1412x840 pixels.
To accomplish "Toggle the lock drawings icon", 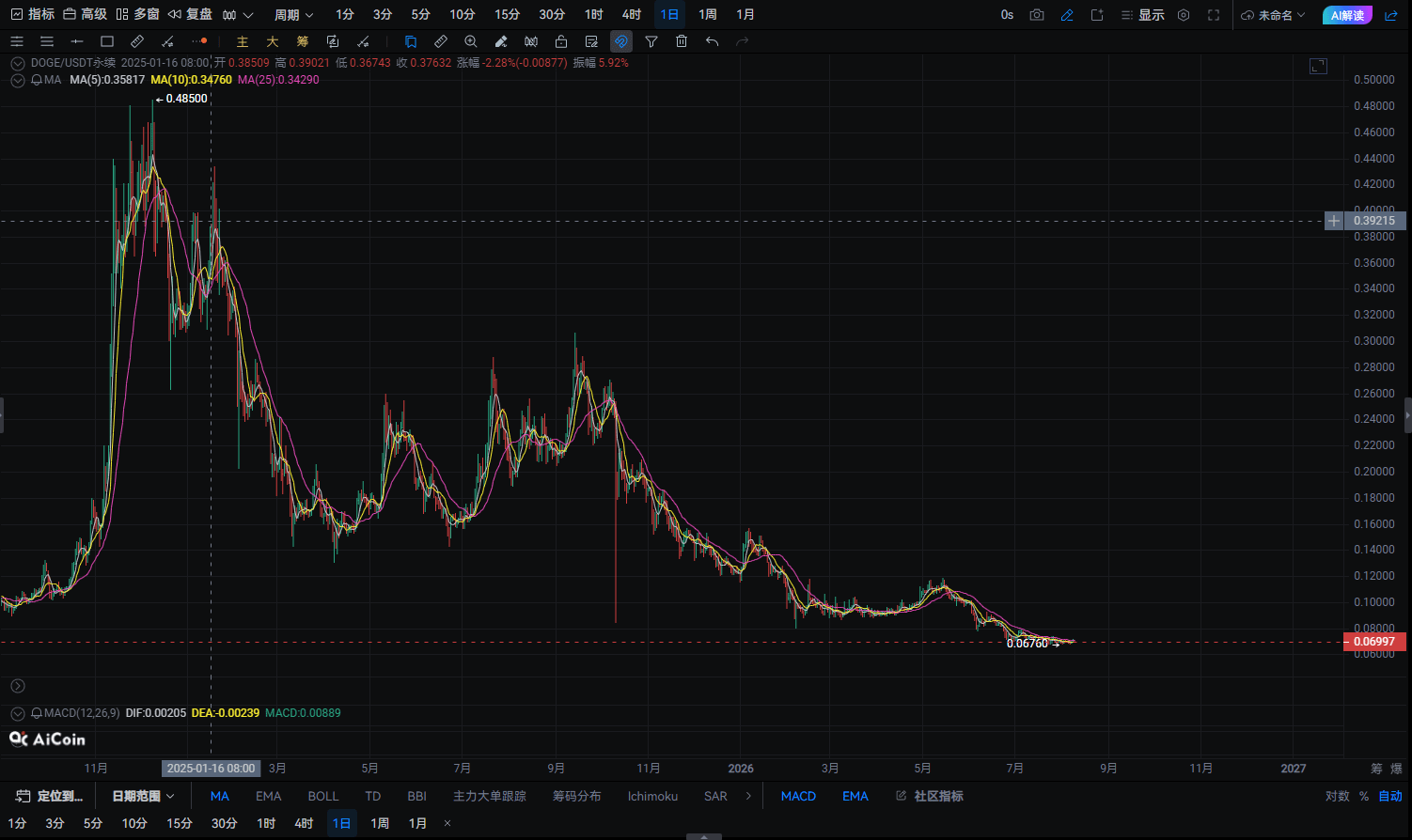I will click(561, 41).
